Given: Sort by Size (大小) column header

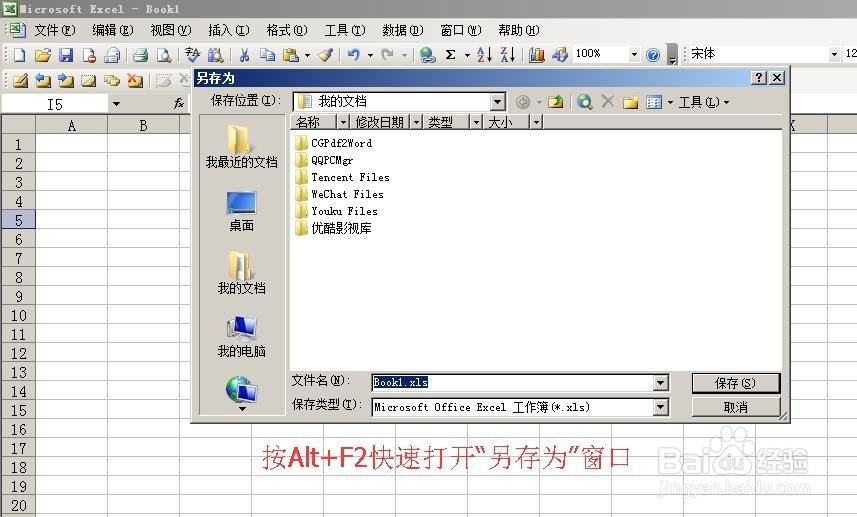Looking at the screenshot, I should (506, 122).
